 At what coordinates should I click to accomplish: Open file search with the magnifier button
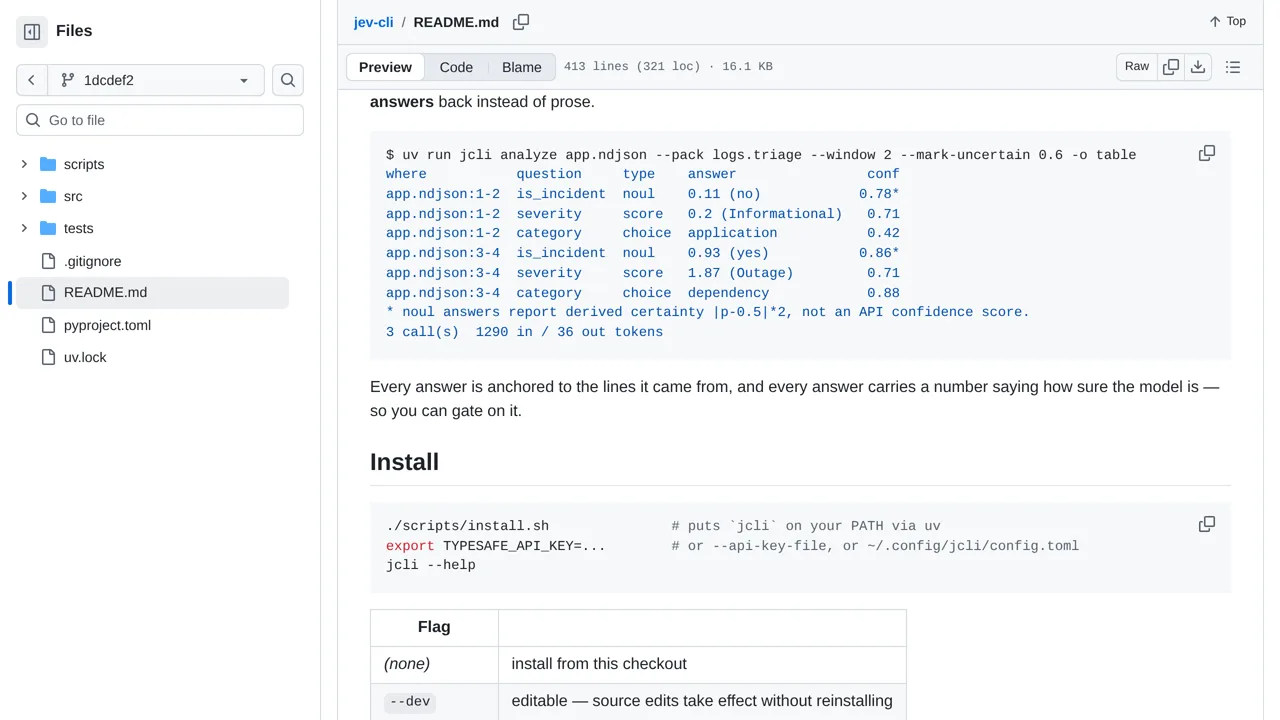click(288, 80)
